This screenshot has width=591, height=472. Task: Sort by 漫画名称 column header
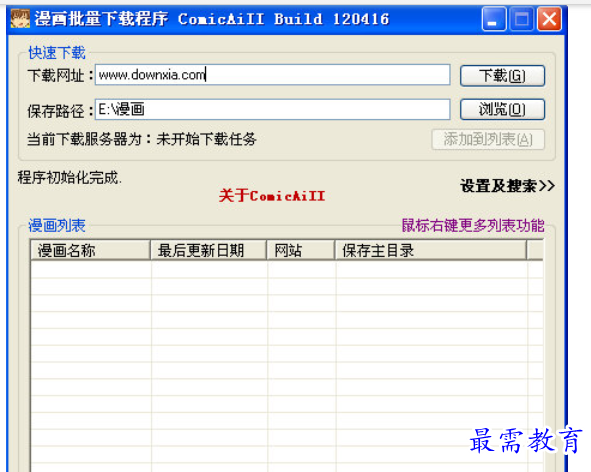click(x=90, y=250)
